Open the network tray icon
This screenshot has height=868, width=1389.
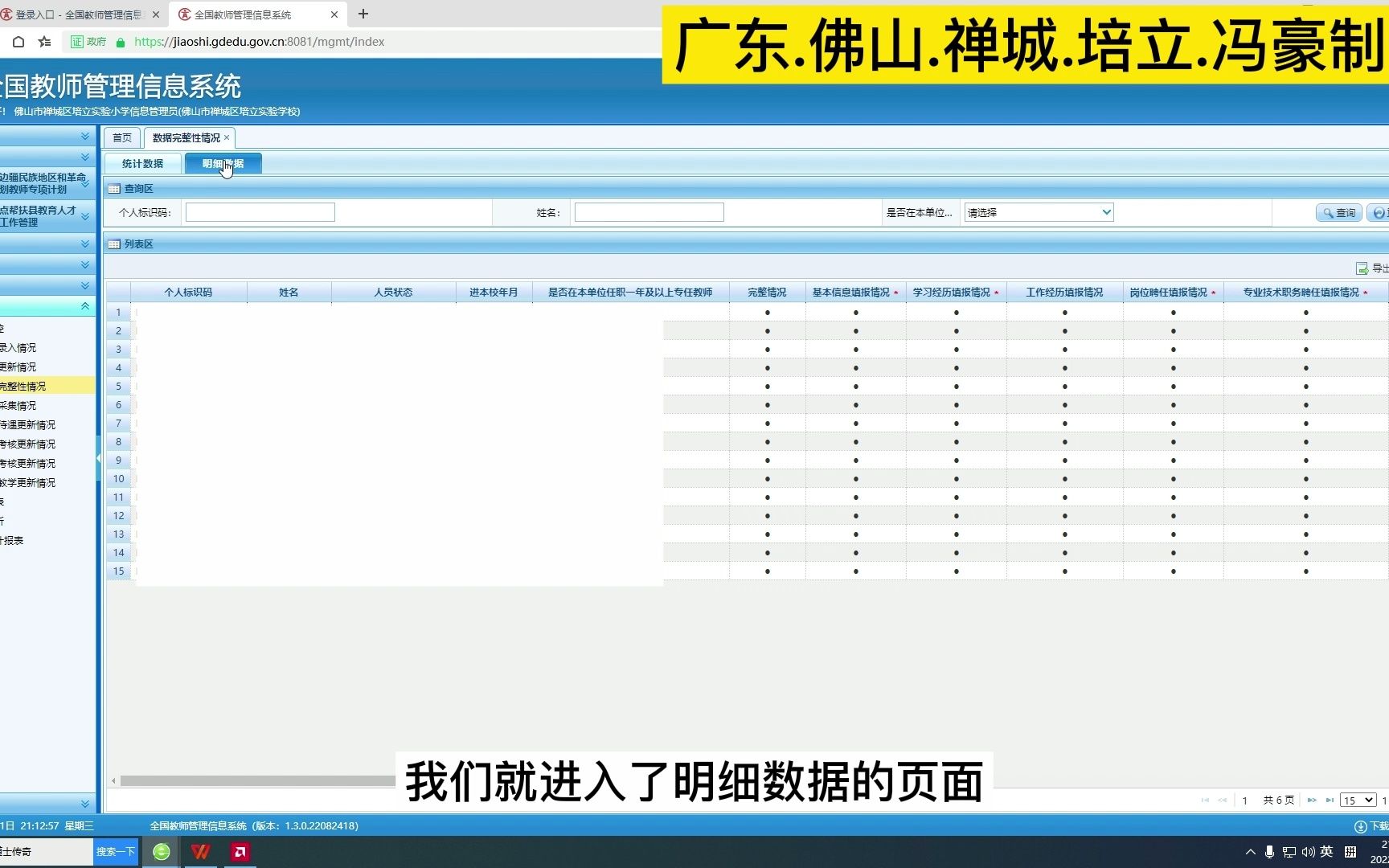tap(1289, 852)
